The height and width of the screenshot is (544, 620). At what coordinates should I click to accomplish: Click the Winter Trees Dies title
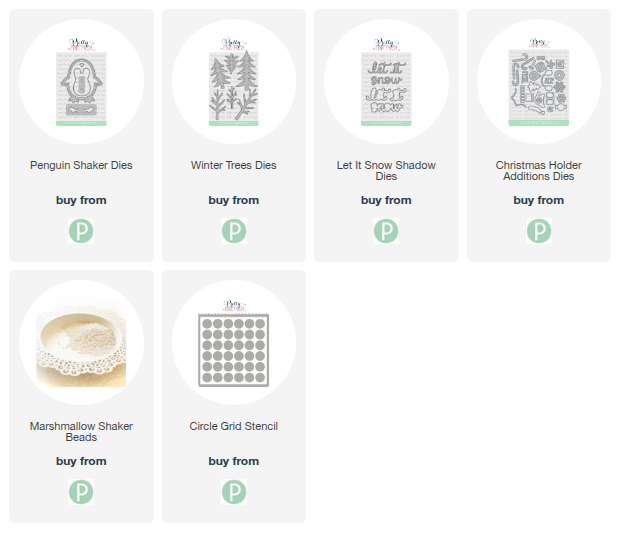(x=234, y=166)
